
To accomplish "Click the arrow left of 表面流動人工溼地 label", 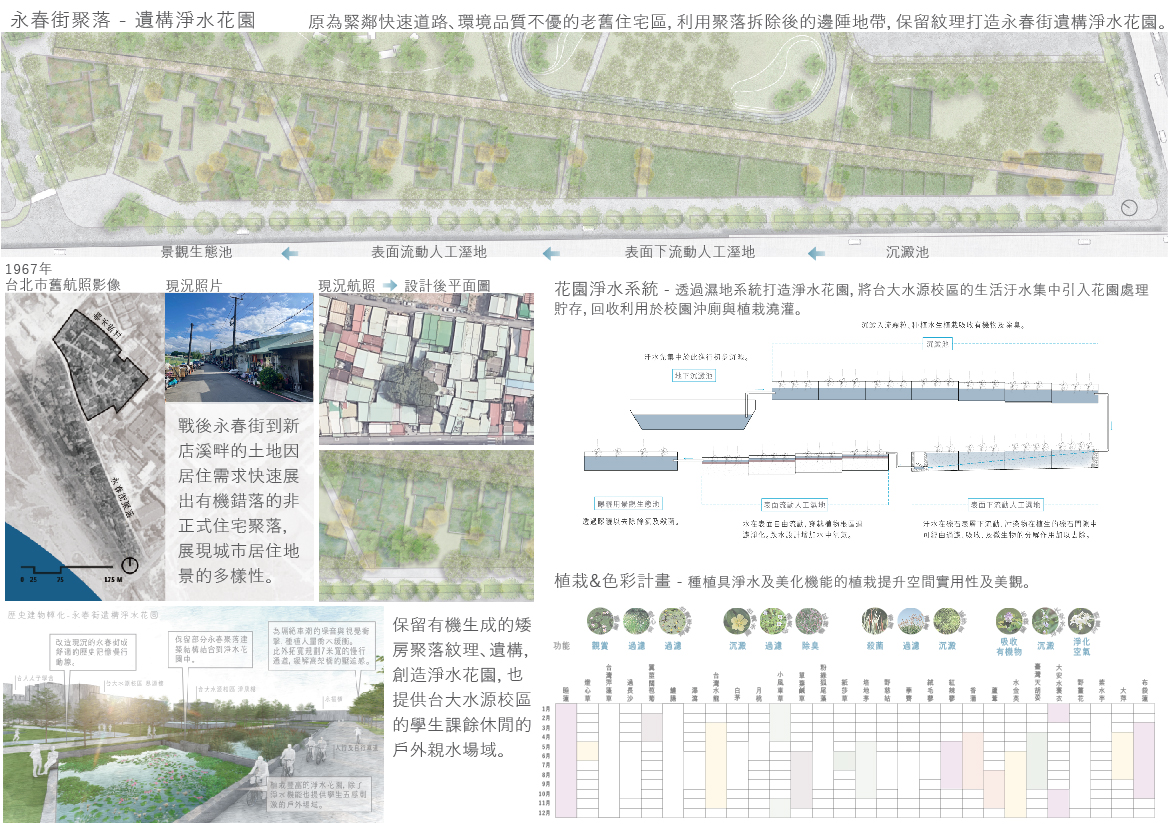I will [x=290, y=253].
